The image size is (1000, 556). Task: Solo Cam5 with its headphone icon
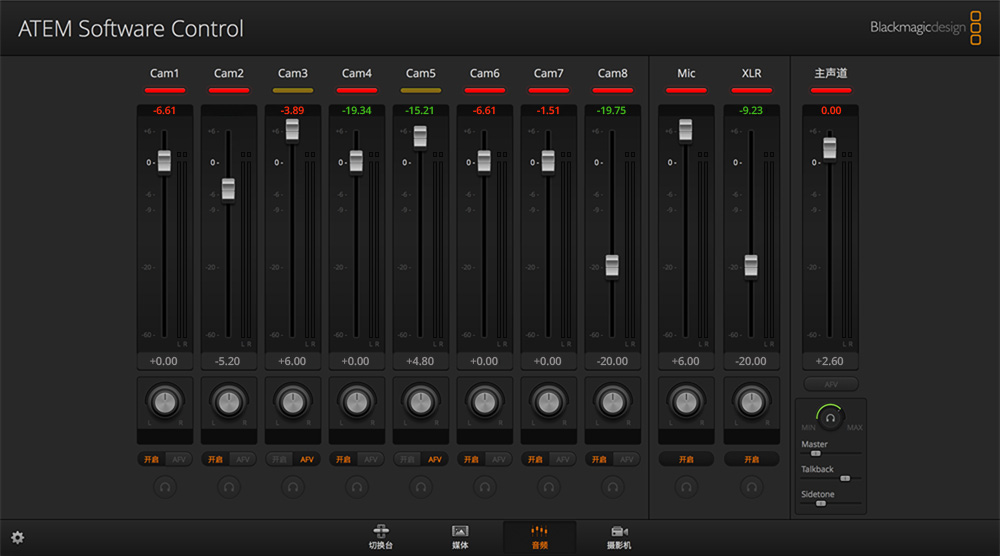coord(421,487)
